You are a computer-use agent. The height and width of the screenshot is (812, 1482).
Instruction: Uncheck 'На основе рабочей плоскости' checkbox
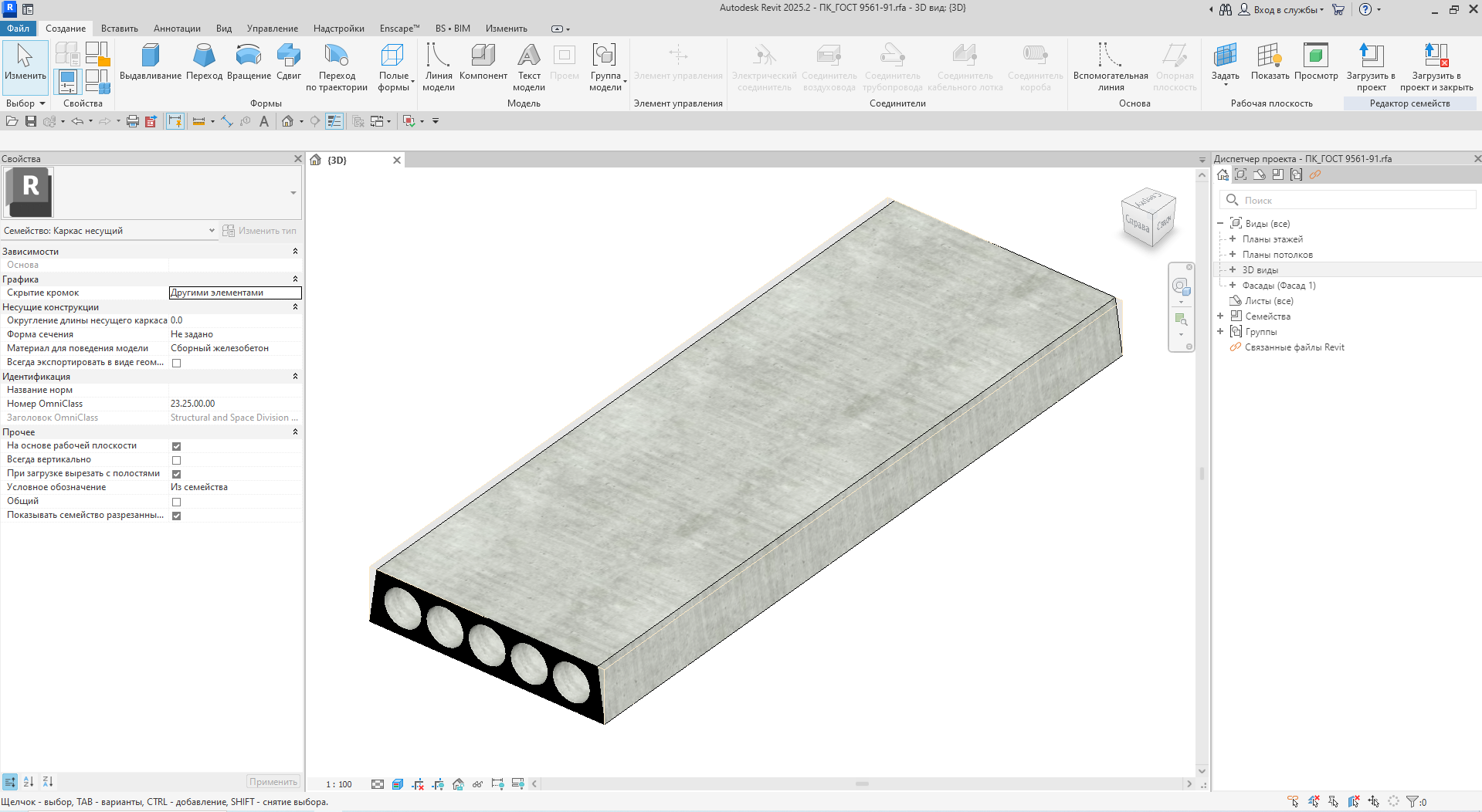[176, 446]
